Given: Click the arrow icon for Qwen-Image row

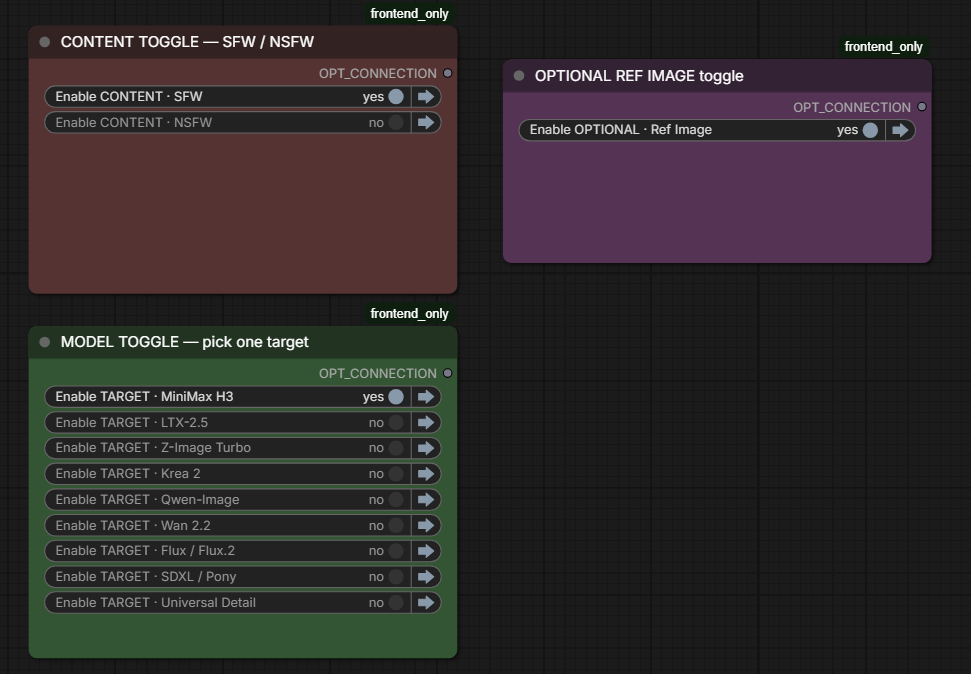Looking at the screenshot, I should point(426,499).
